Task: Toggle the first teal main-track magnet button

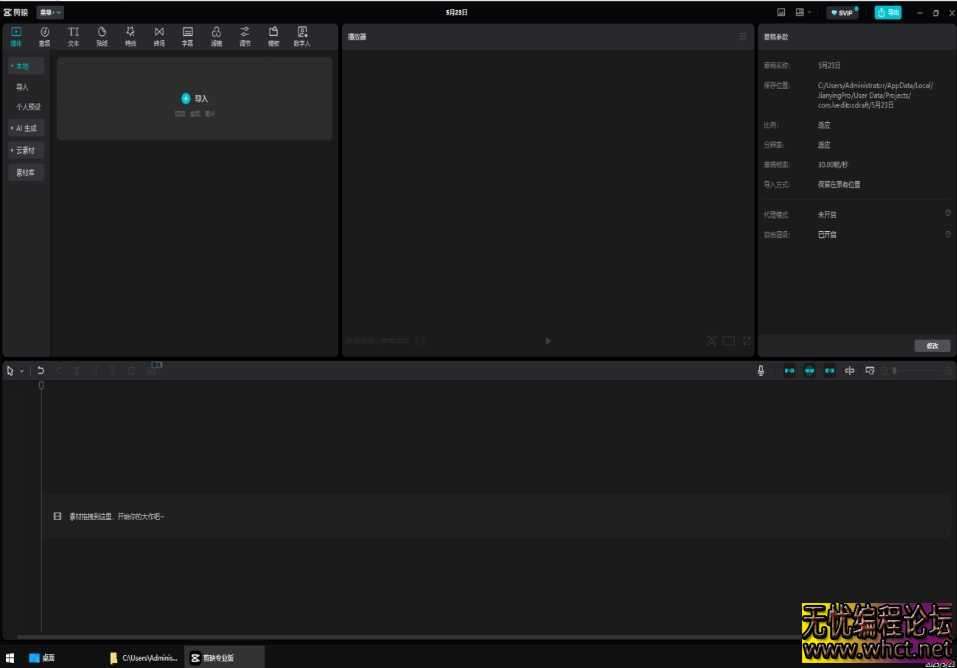Action: click(x=789, y=370)
